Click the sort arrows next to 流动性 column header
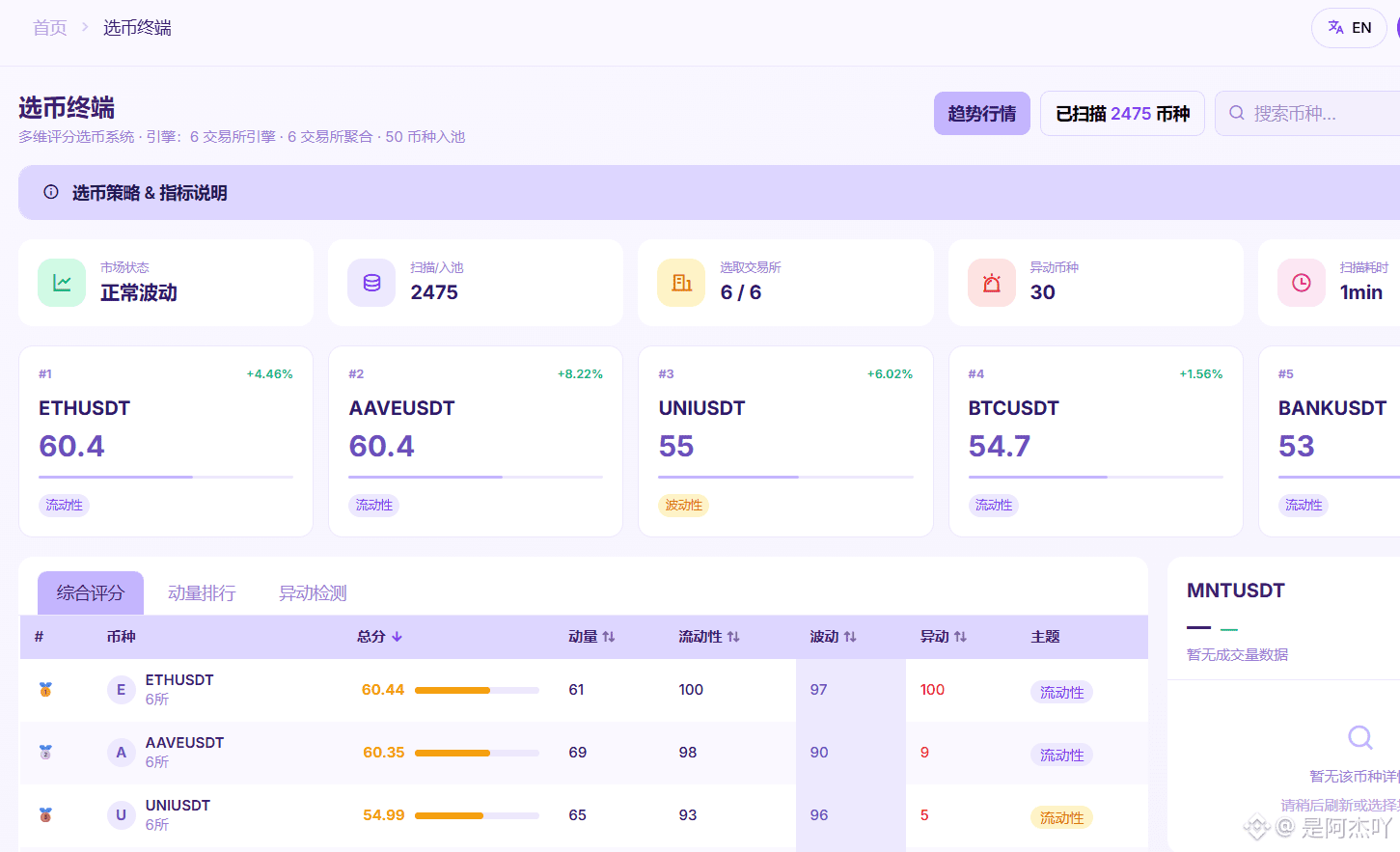The height and width of the screenshot is (852, 1400). [733, 637]
